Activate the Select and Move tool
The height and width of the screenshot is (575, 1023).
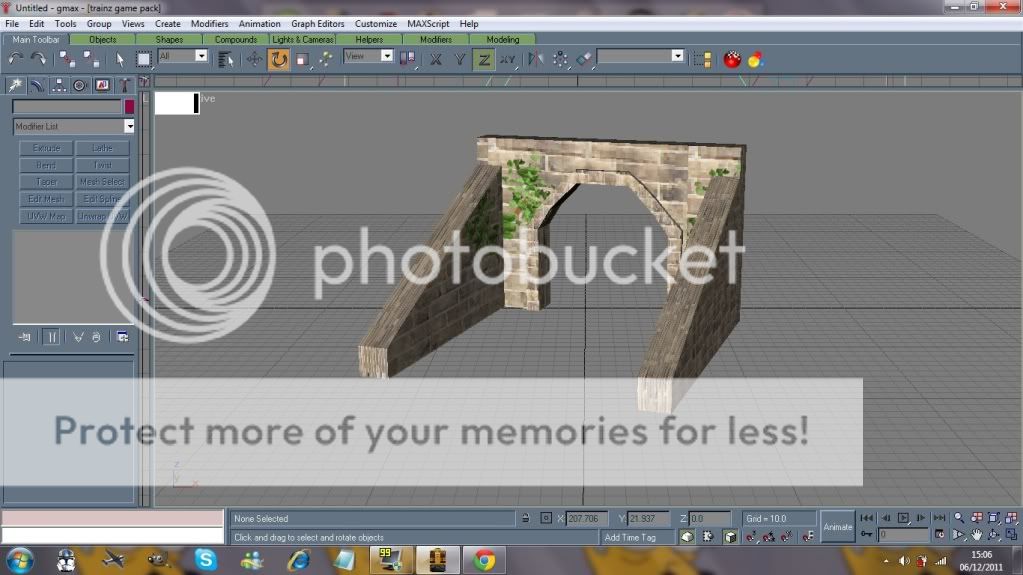[254, 59]
